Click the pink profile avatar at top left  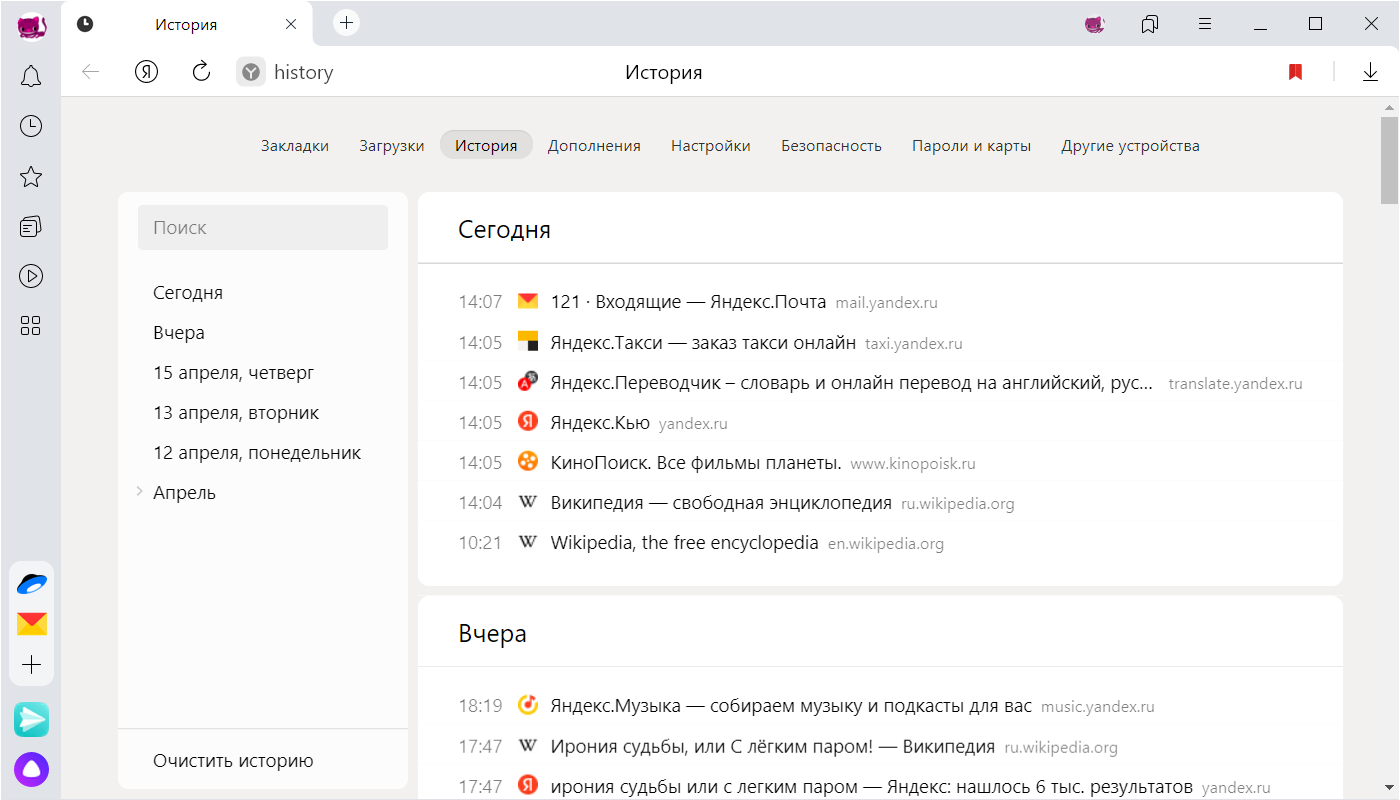click(x=31, y=25)
